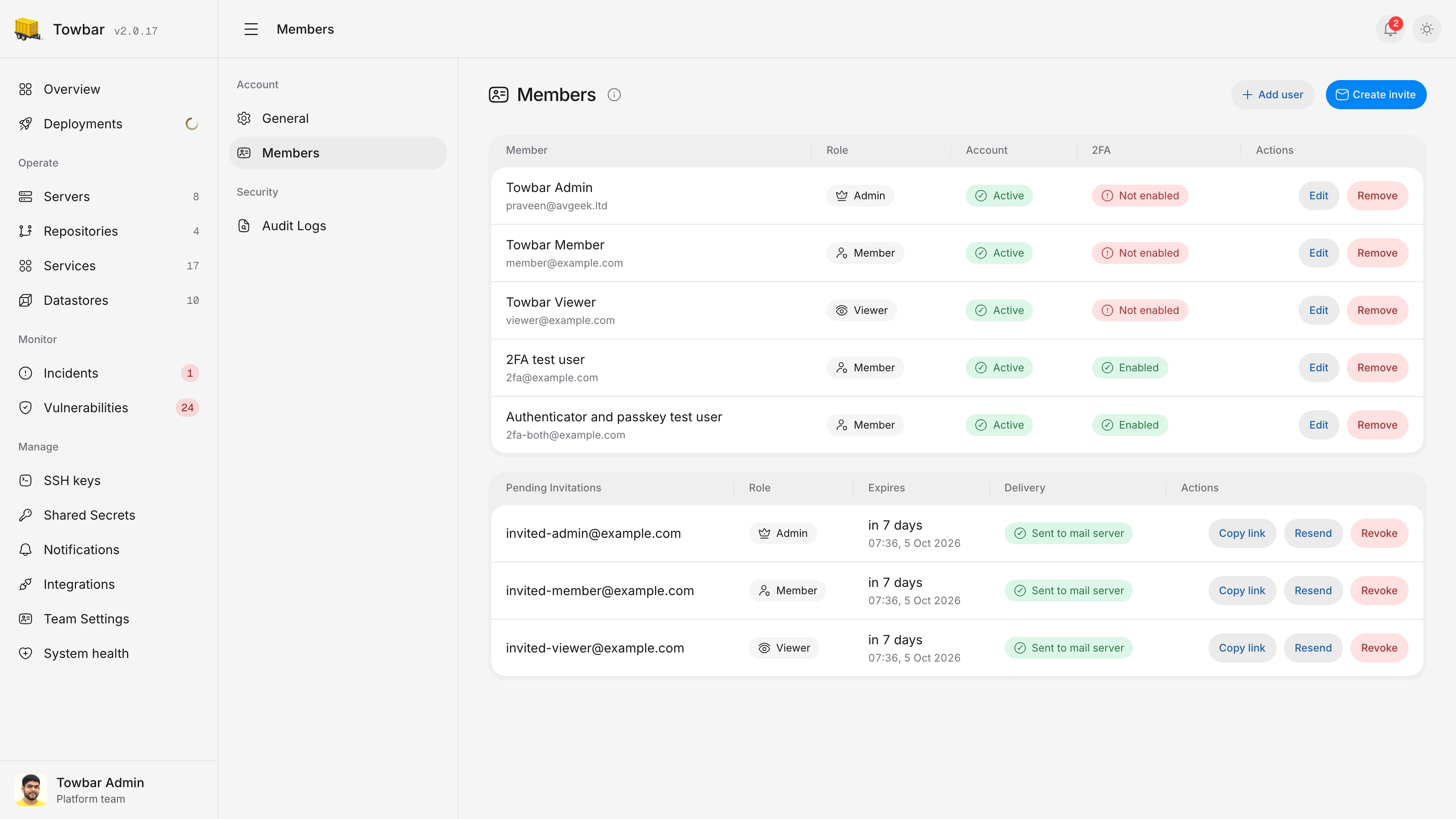The image size is (1456, 819).
Task: Copy link for invited-admin@example.com
Action: pos(1242,533)
